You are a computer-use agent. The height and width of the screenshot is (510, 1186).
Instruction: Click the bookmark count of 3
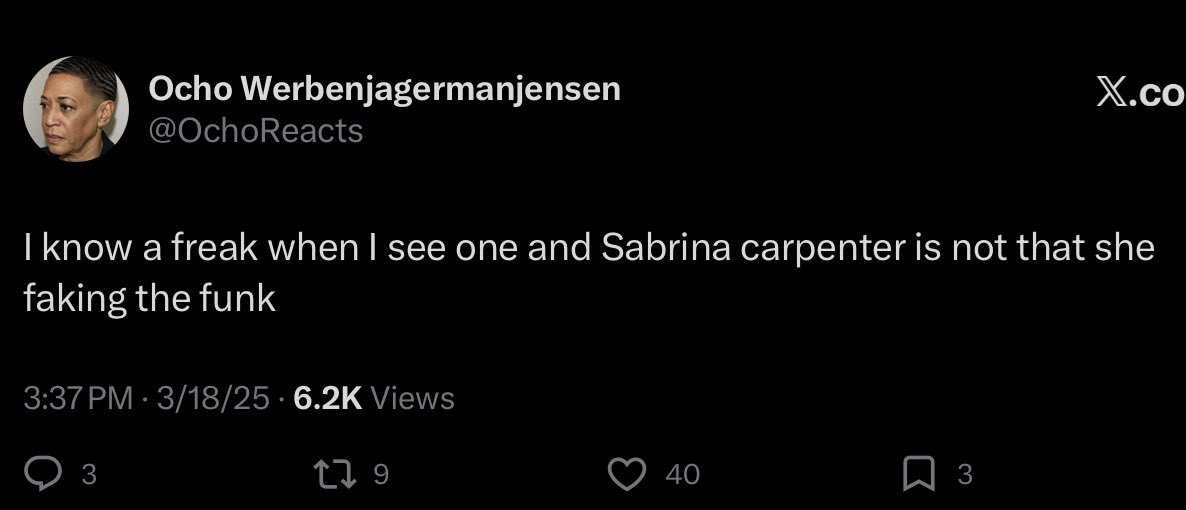(964, 474)
